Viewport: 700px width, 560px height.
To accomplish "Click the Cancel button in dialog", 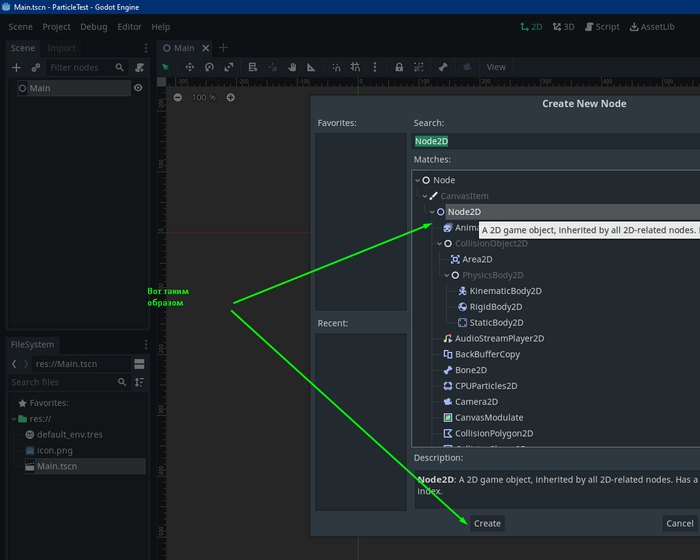I will pos(680,523).
